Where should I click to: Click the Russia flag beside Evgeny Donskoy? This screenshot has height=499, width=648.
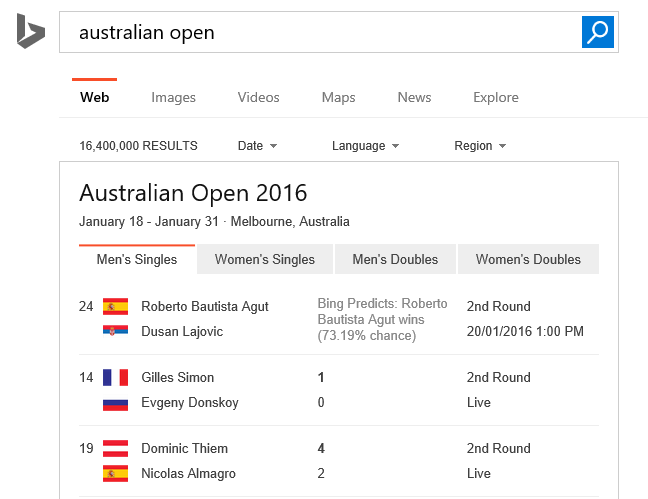115,404
